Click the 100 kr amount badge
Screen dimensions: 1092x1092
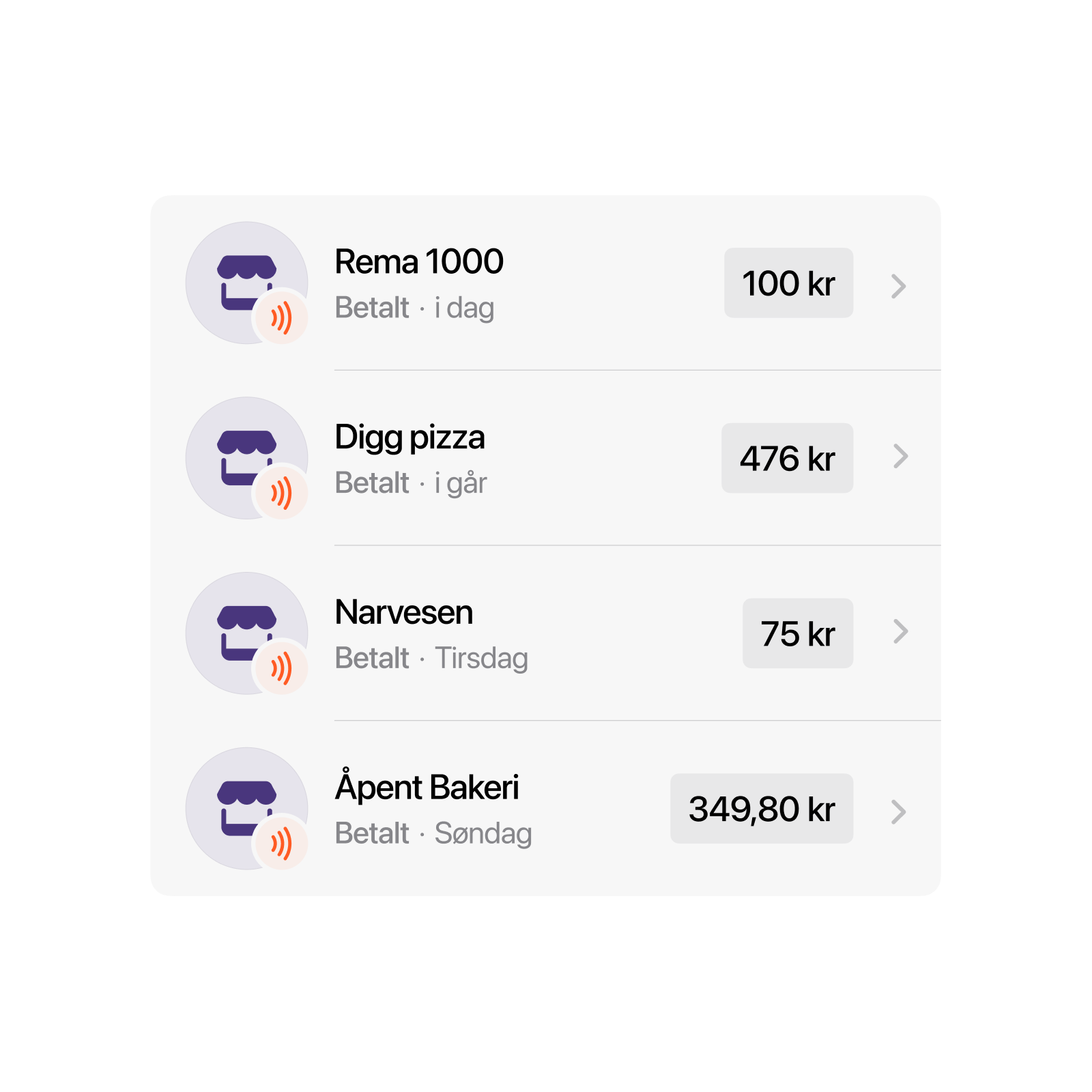(788, 283)
